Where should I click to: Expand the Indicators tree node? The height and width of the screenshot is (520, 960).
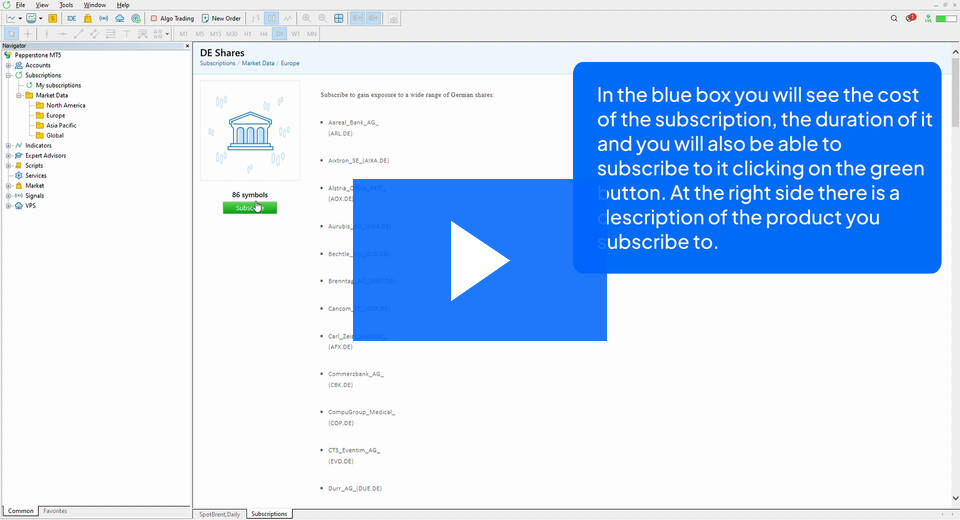9,146
